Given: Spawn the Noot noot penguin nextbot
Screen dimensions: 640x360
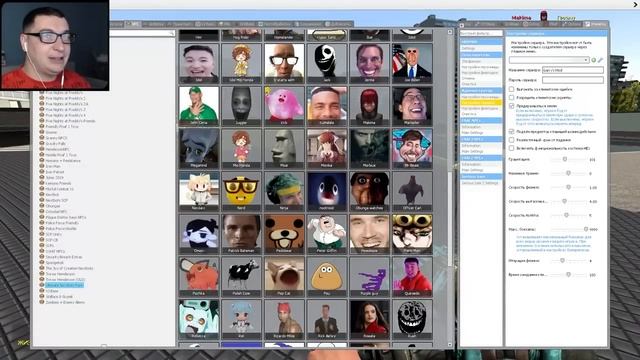Looking at the screenshot, I should point(327,191).
